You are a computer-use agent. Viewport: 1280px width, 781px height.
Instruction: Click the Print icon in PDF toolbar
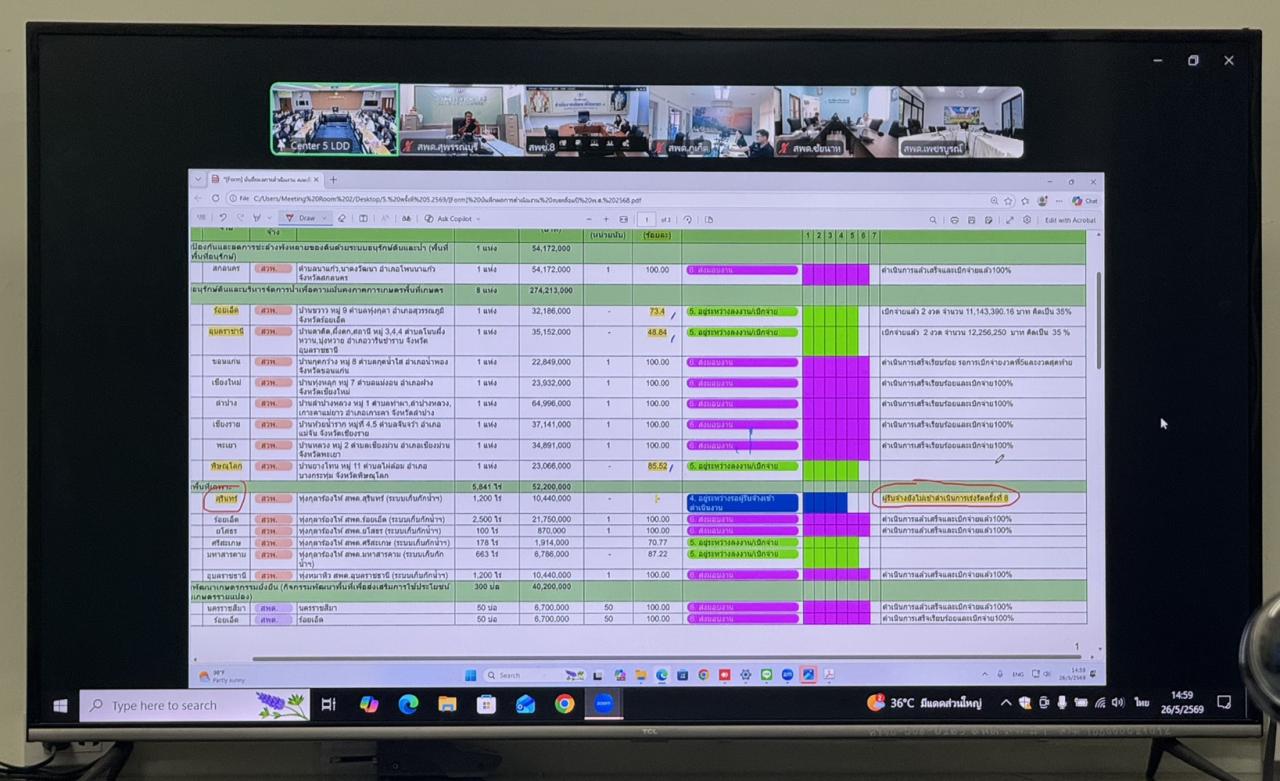pyautogui.click(x=955, y=219)
